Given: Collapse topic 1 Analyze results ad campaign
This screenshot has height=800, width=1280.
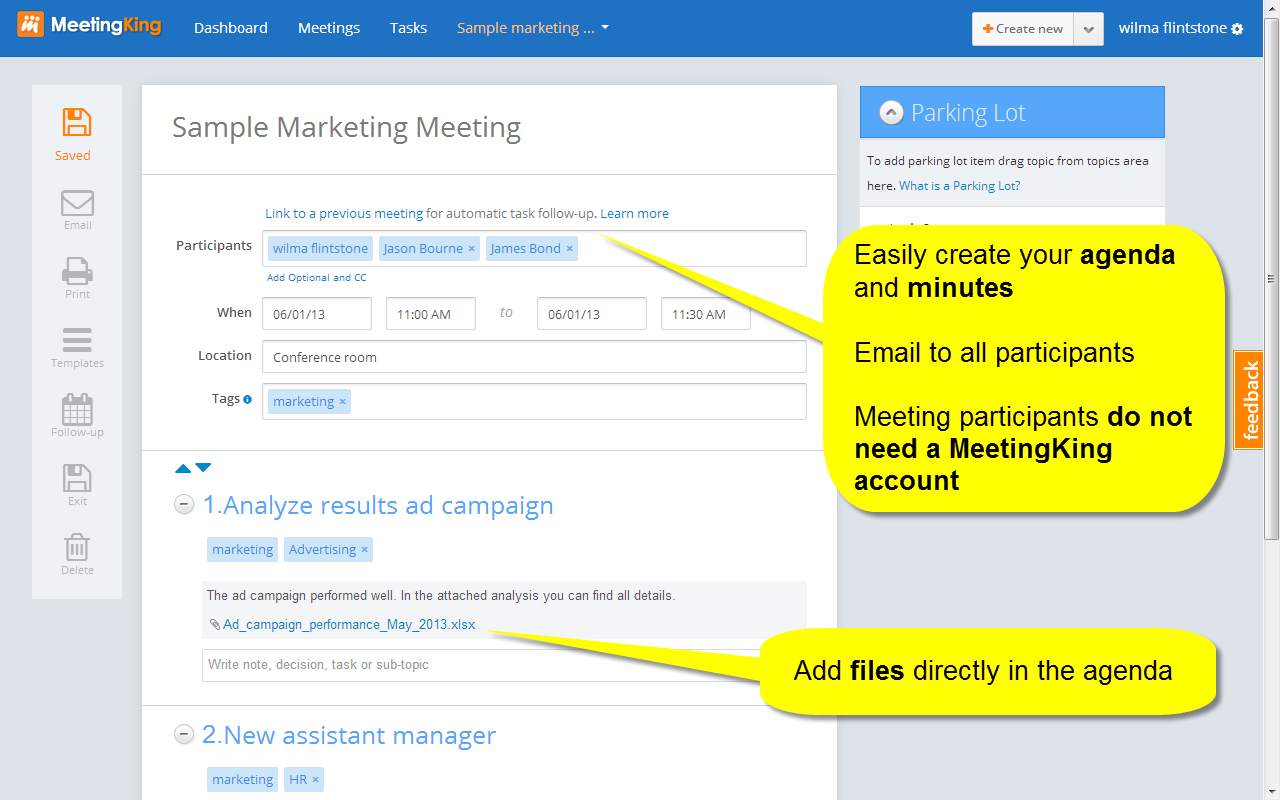Looking at the screenshot, I should [x=184, y=505].
